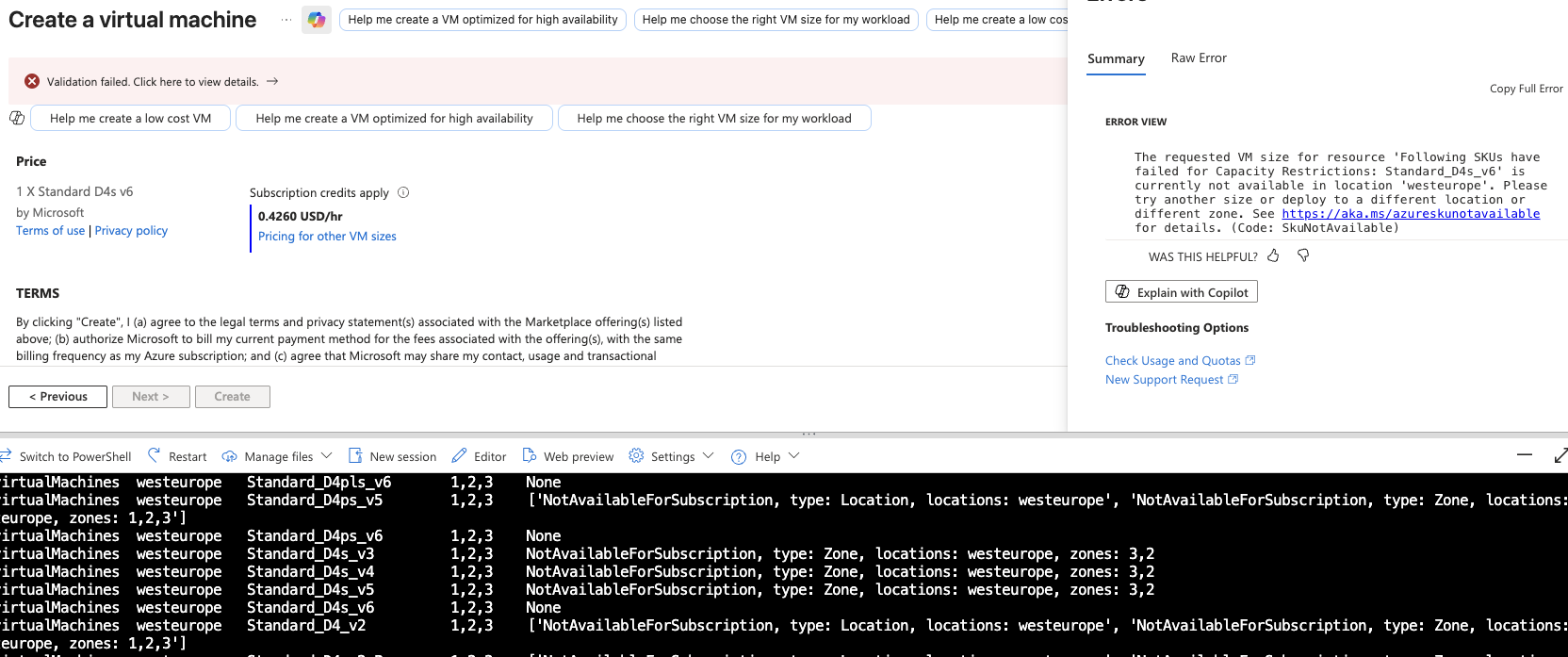
Task: Click the Editor label in shell toolbar
Action: pyautogui.click(x=490, y=456)
